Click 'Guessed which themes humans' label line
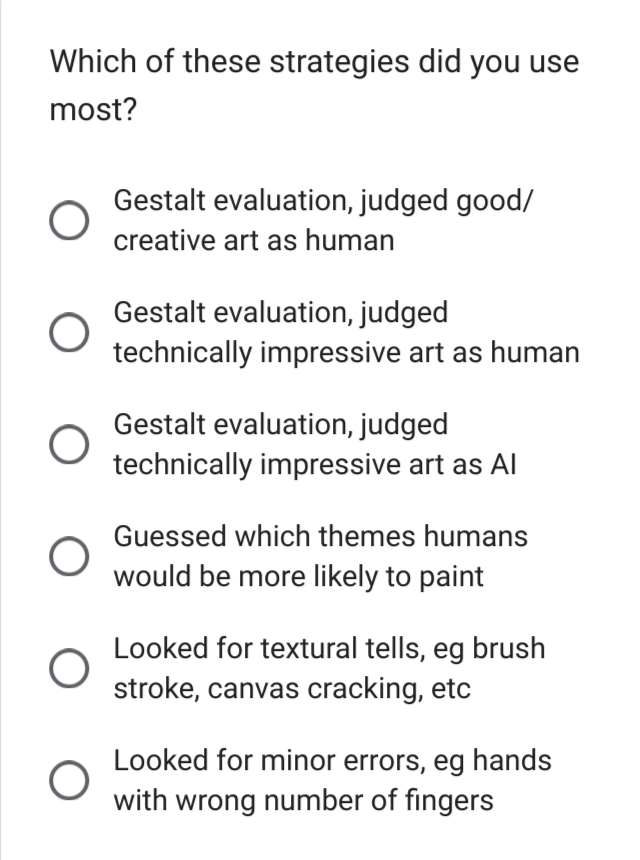This screenshot has width=640, height=860. click(x=320, y=537)
